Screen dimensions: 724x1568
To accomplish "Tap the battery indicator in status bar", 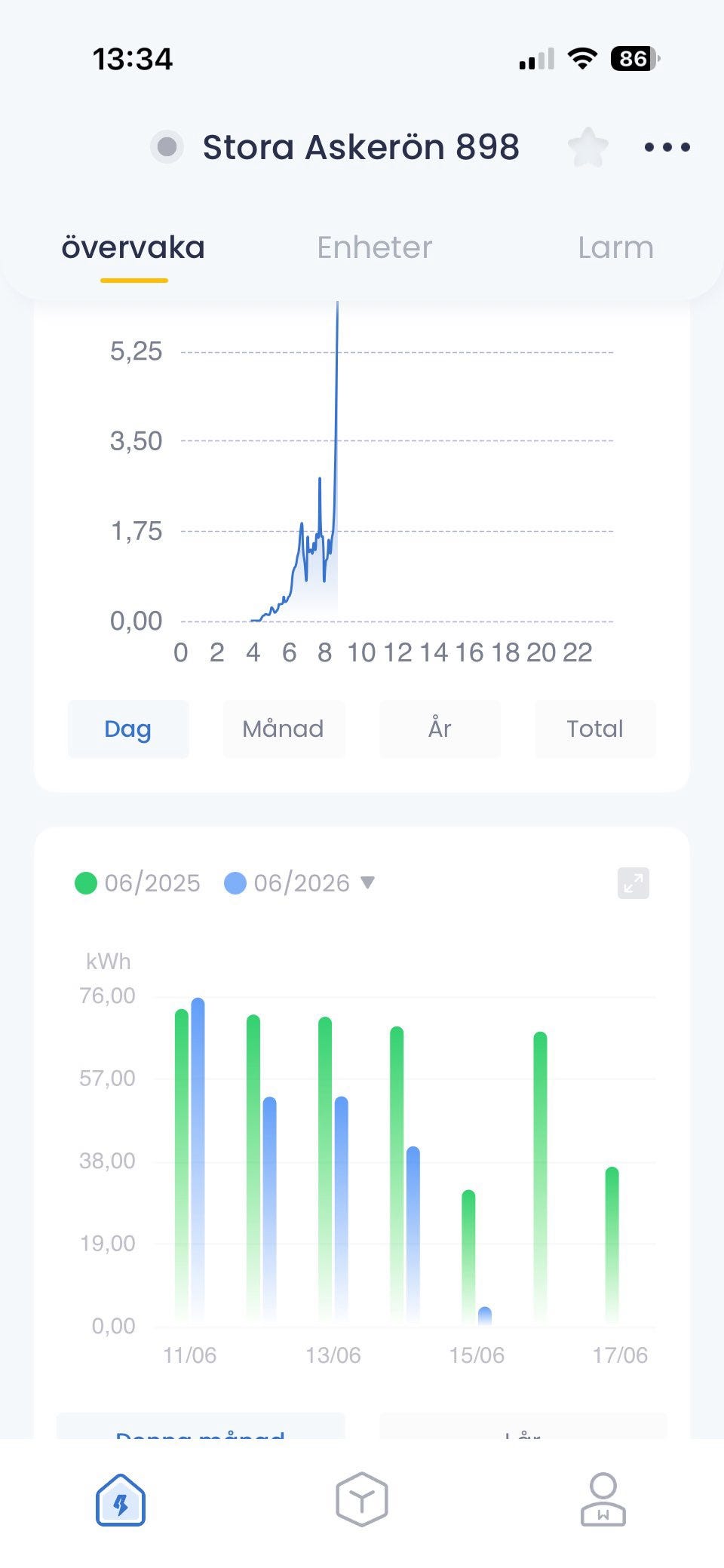I will tap(635, 59).
